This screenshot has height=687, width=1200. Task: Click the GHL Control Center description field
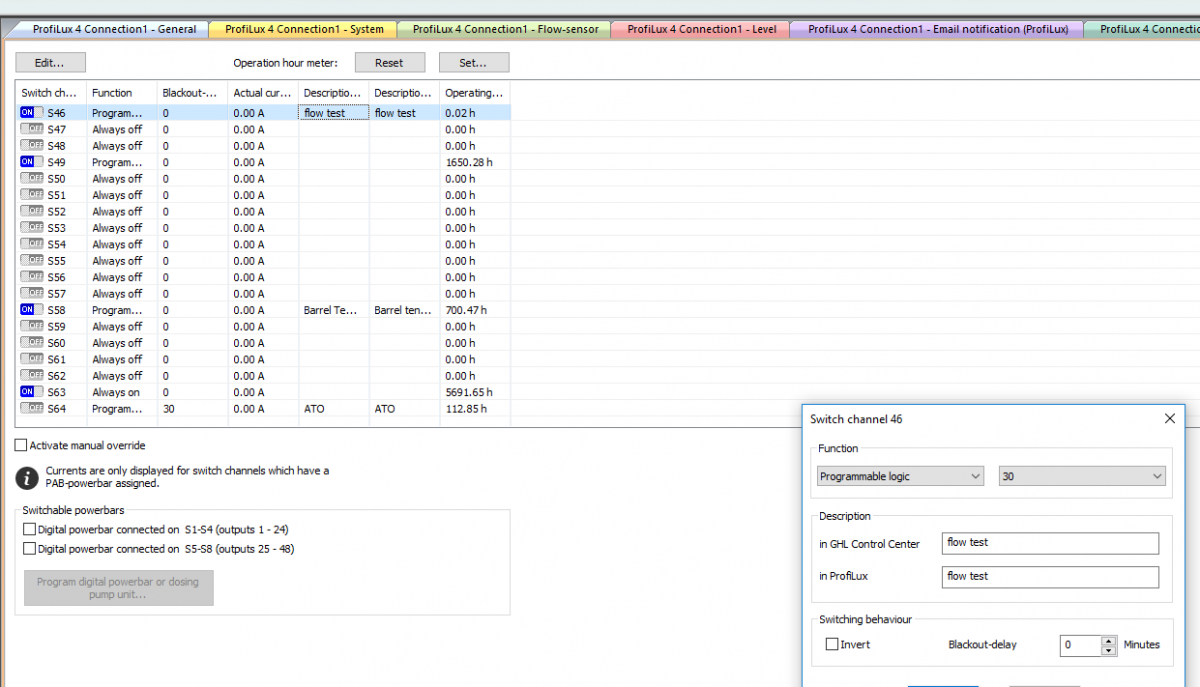[x=1050, y=543]
